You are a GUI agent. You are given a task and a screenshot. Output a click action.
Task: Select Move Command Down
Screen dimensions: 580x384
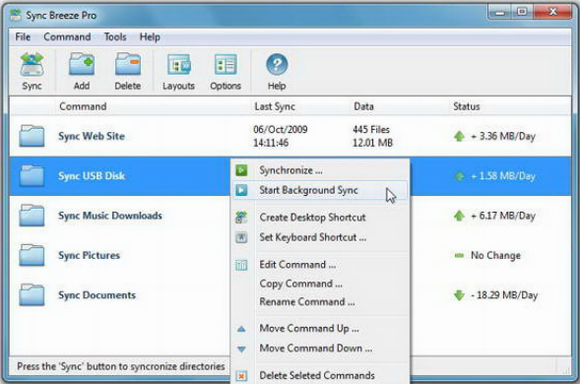pyautogui.click(x=321, y=348)
